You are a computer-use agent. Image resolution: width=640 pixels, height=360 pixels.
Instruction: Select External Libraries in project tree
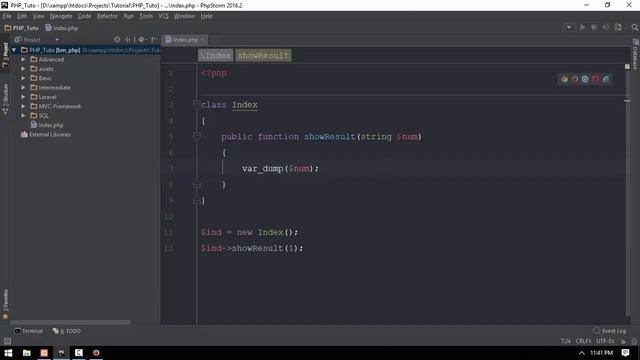(x=46, y=134)
